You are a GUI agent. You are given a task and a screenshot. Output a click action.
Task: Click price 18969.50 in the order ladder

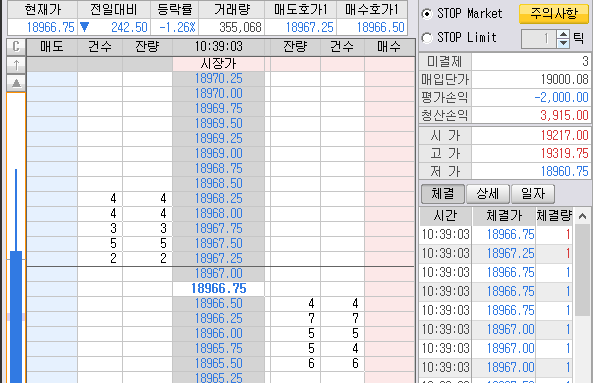click(x=218, y=124)
